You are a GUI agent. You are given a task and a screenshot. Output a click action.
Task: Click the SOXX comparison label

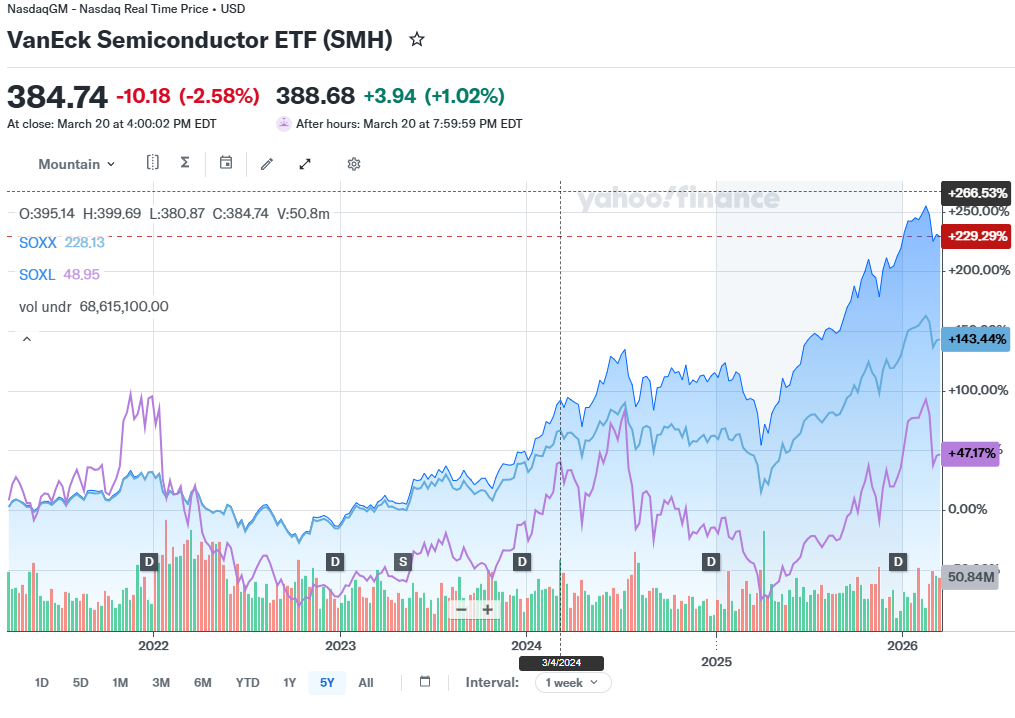click(38, 243)
